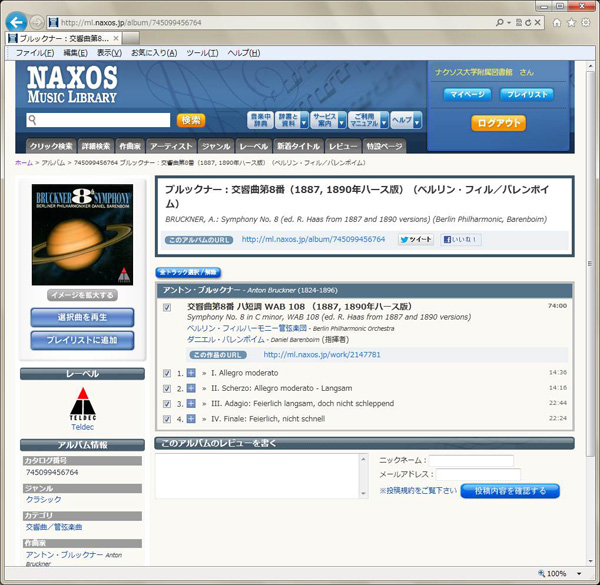Click 投稿内容を確認する button
Screen dimensions: 600x585
coord(510,491)
